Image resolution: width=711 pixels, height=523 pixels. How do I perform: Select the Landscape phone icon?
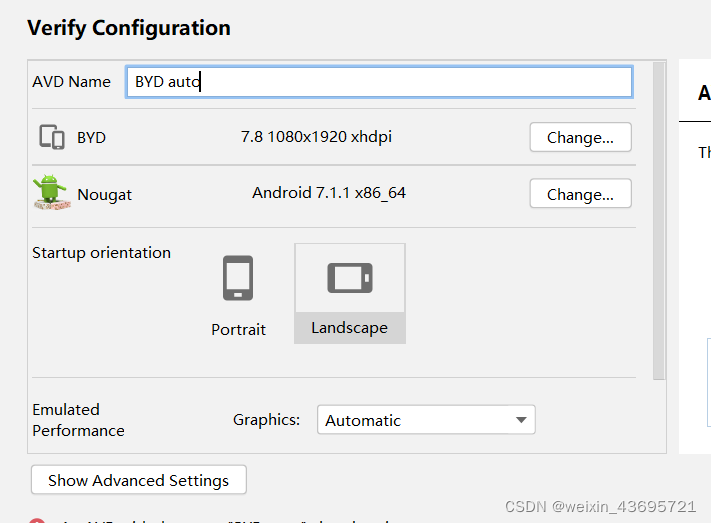pos(350,278)
